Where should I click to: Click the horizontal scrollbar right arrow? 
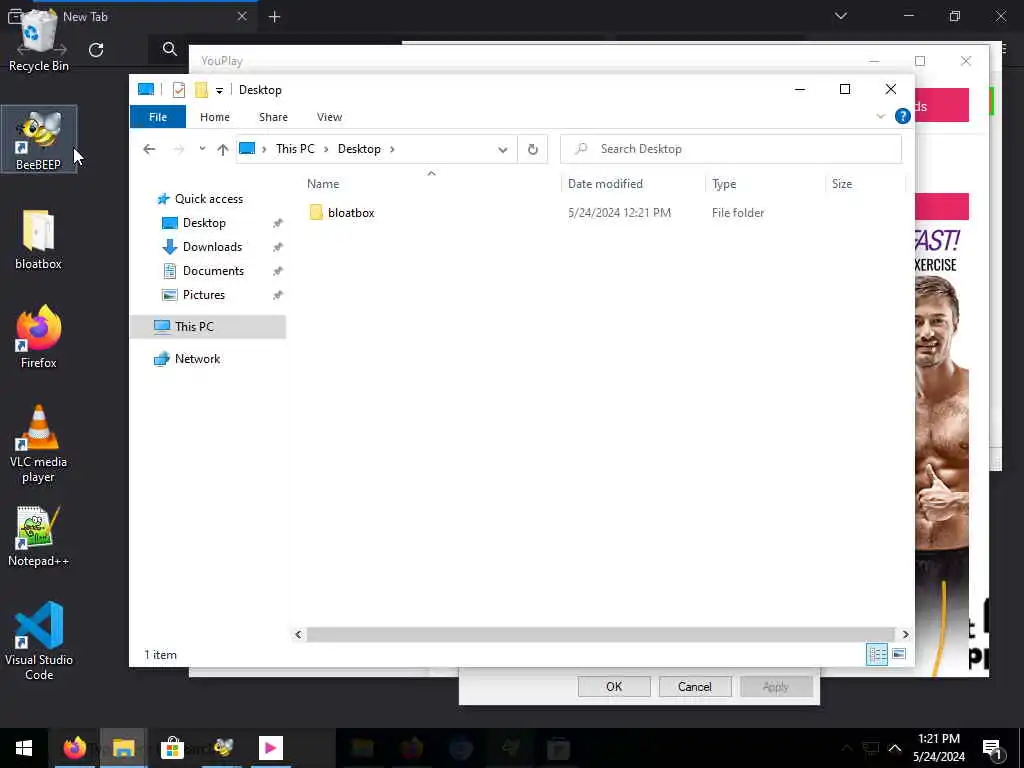point(905,634)
